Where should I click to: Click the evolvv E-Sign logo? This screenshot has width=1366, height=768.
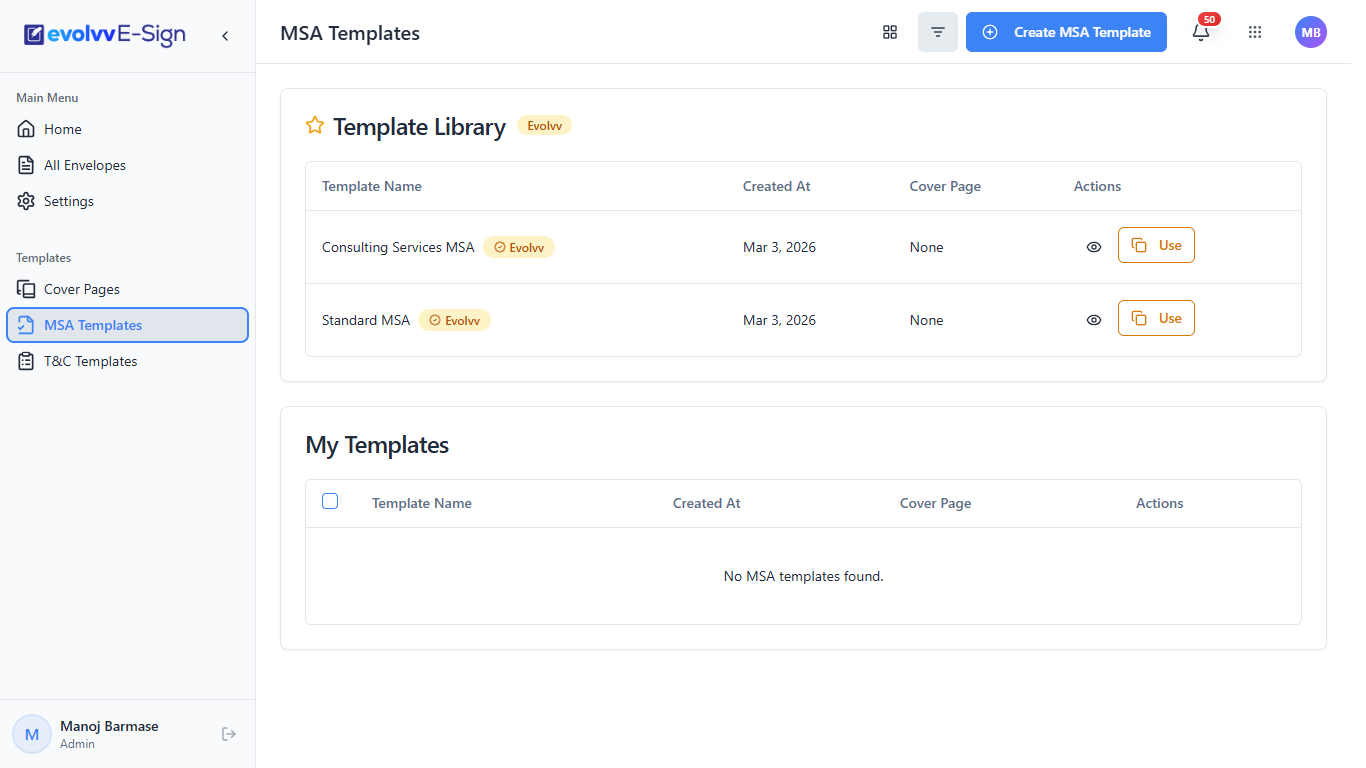pos(105,35)
